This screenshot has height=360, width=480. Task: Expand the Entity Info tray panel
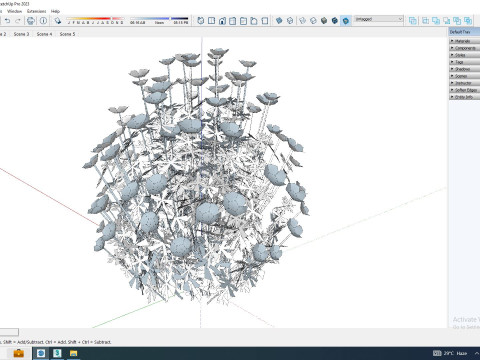(x=465, y=97)
